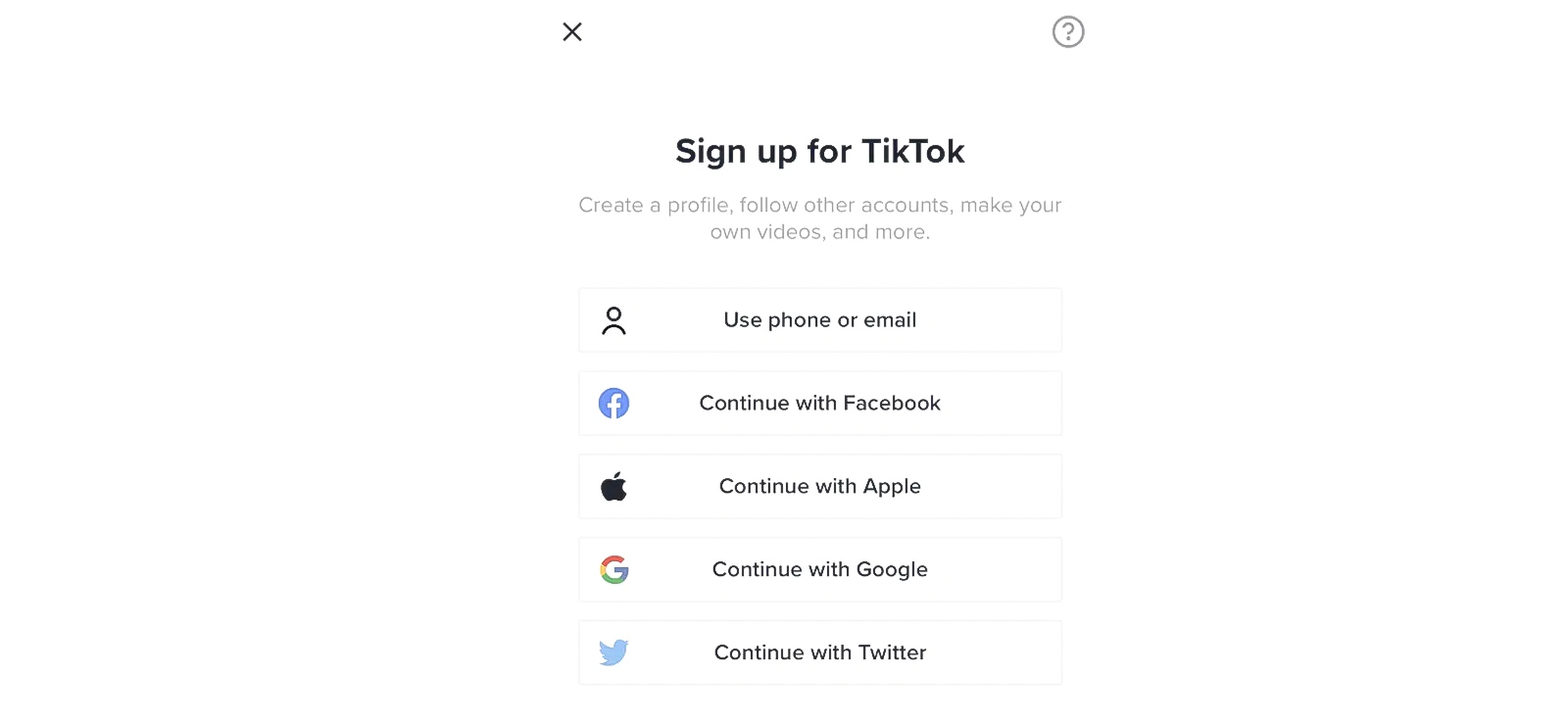Viewport: 1568px width, 724px height.
Task: Click the Create a profile description text
Action: click(x=820, y=218)
